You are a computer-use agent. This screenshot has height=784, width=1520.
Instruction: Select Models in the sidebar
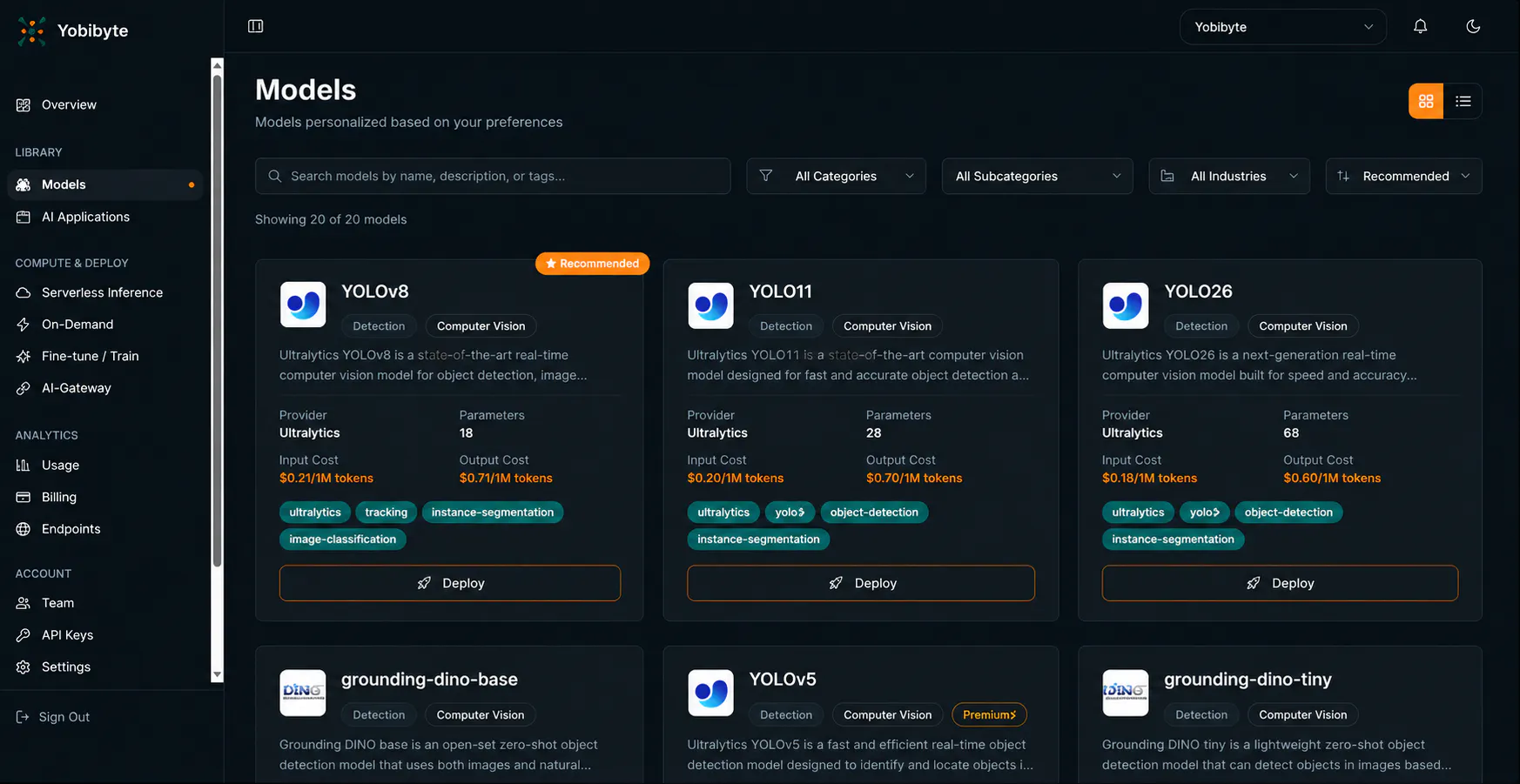tap(104, 184)
